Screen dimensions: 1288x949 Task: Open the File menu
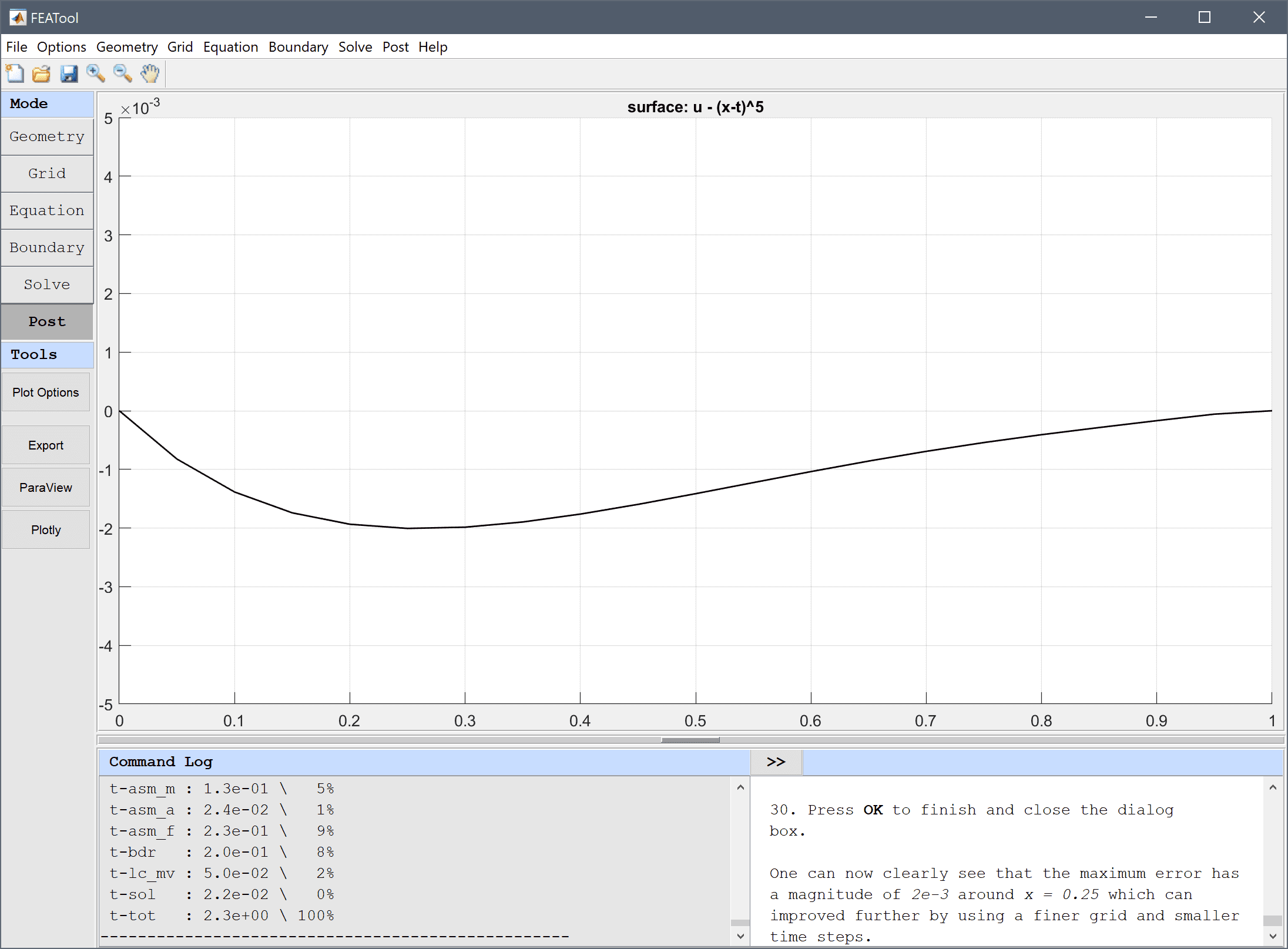pyautogui.click(x=16, y=47)
